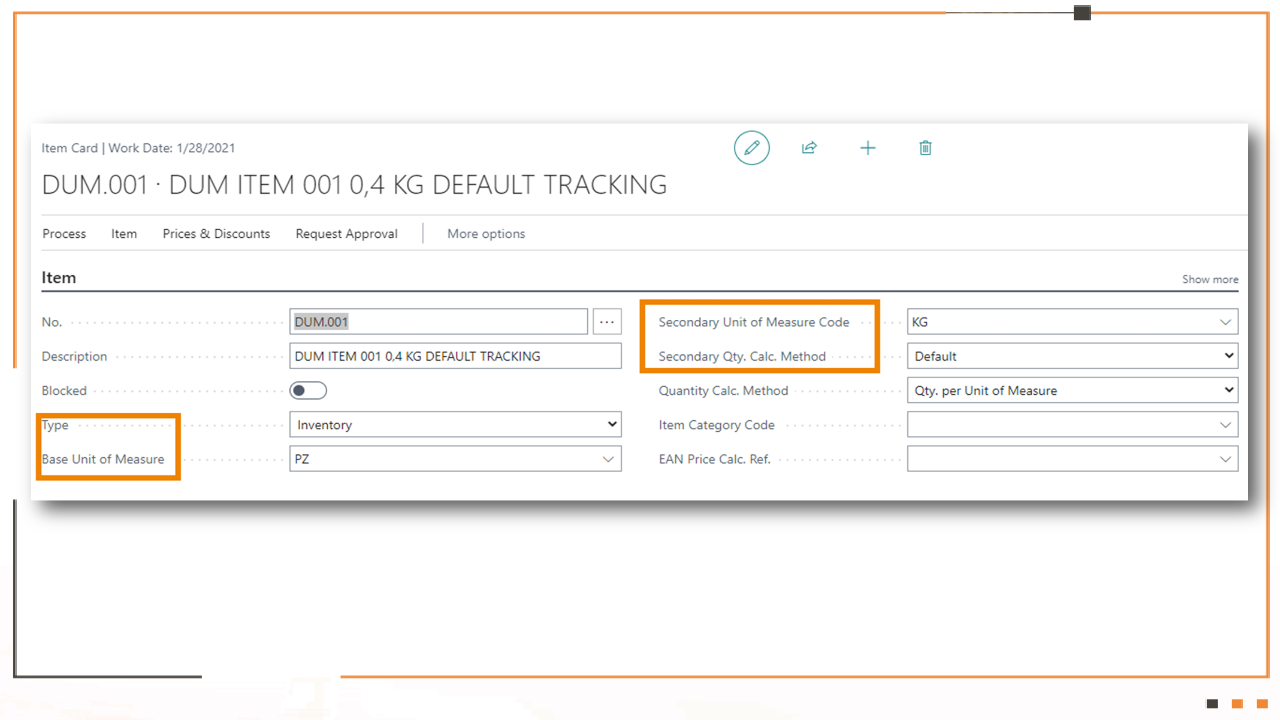Open Secondary Unit of Measure Code dropdown
Screen dimensions: 1280x720
[1072, 322]
